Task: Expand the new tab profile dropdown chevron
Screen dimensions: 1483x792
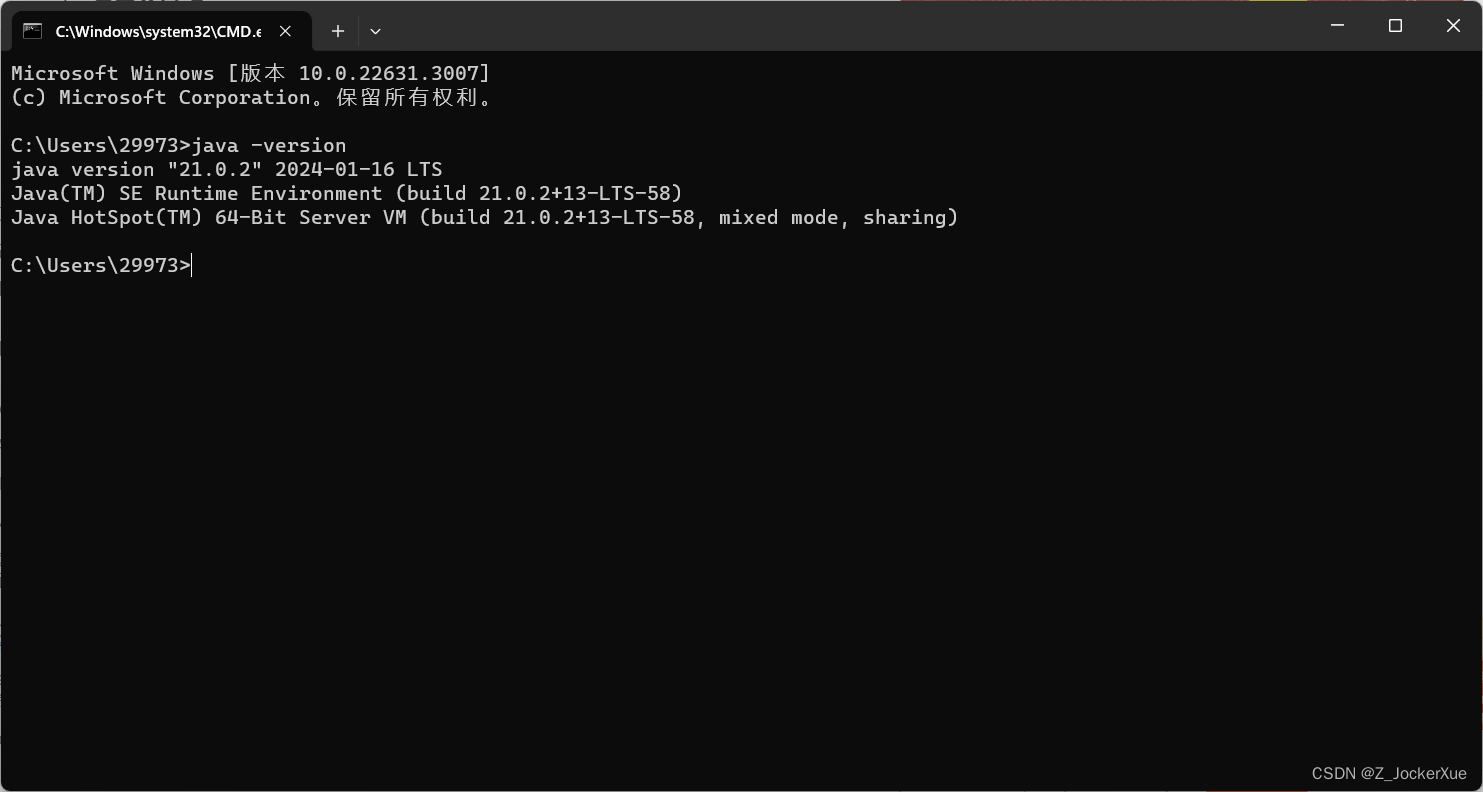Action: (x=375, y=31)
